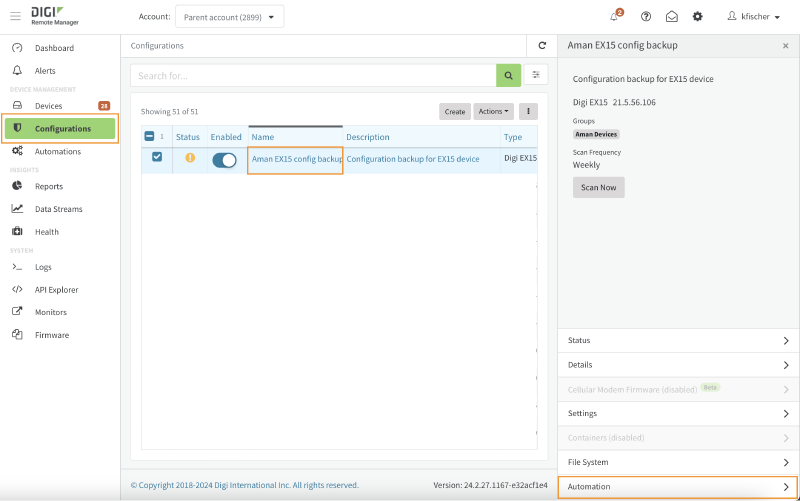
Task: Sort by the Enabled column header
Action: coord(226,137)
